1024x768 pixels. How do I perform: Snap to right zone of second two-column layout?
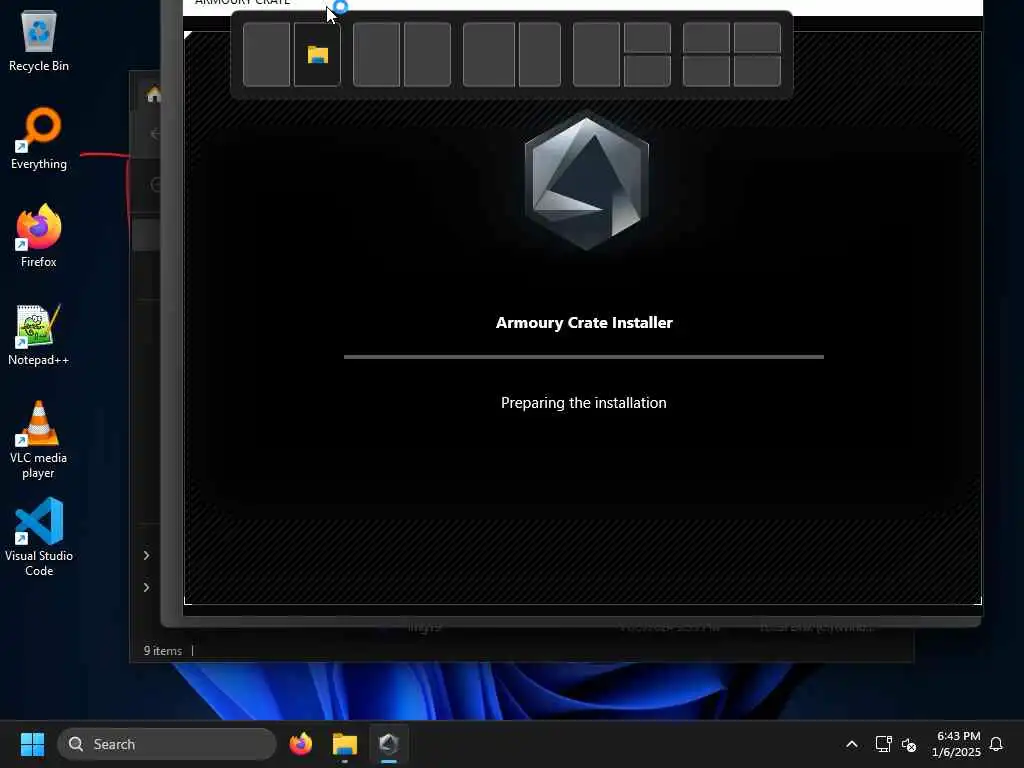427,54
